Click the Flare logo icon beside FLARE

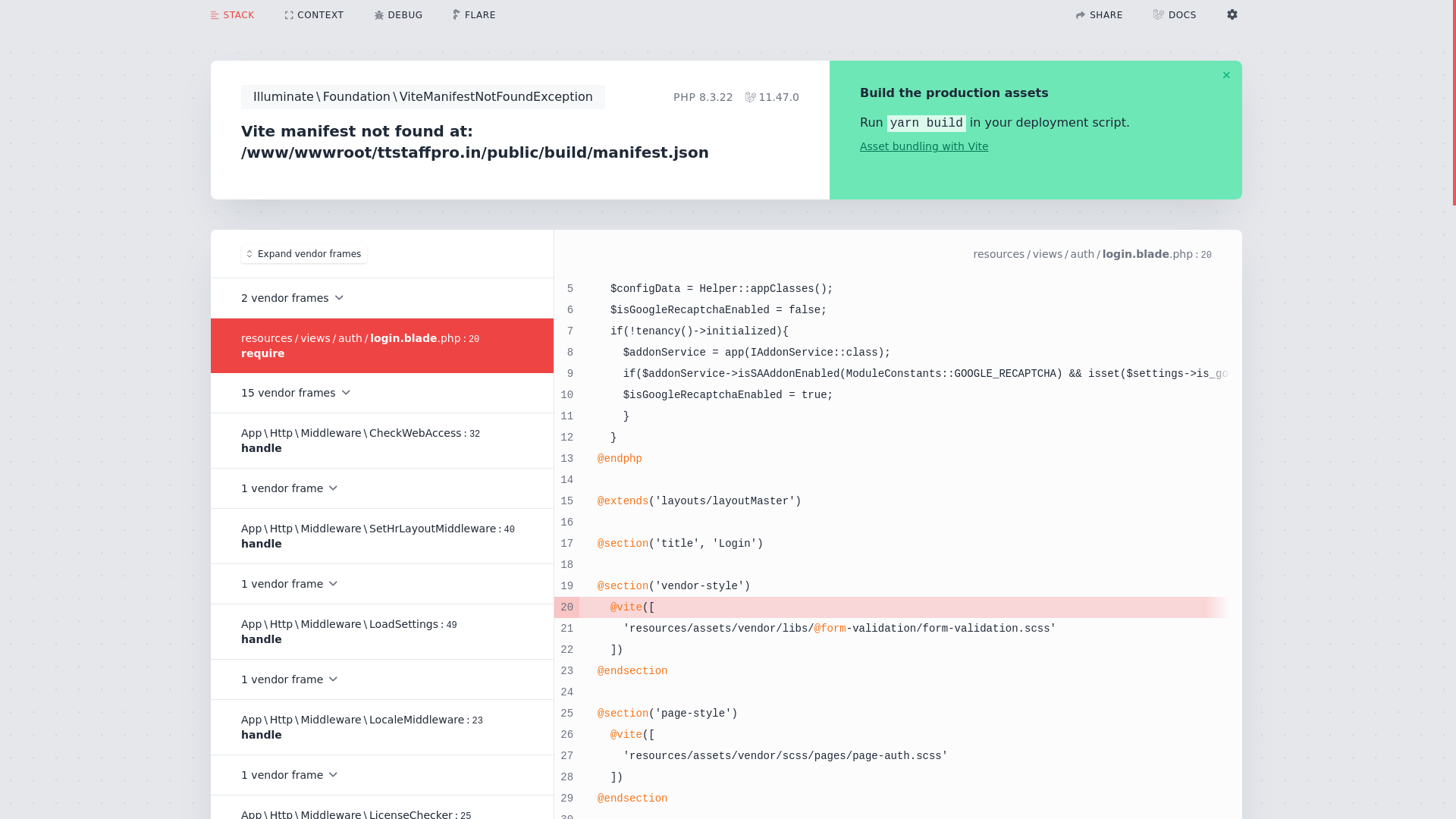457,14
